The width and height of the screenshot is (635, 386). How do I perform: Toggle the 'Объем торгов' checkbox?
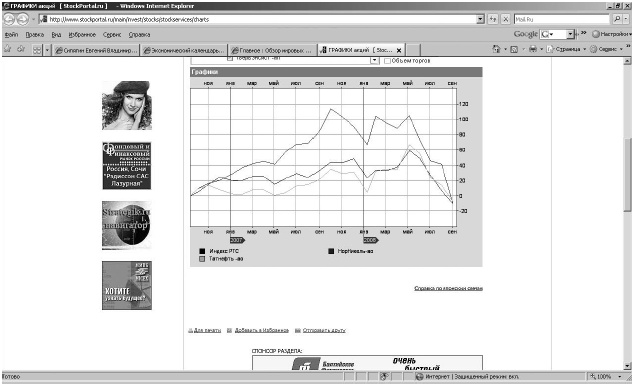pos(387,61)
